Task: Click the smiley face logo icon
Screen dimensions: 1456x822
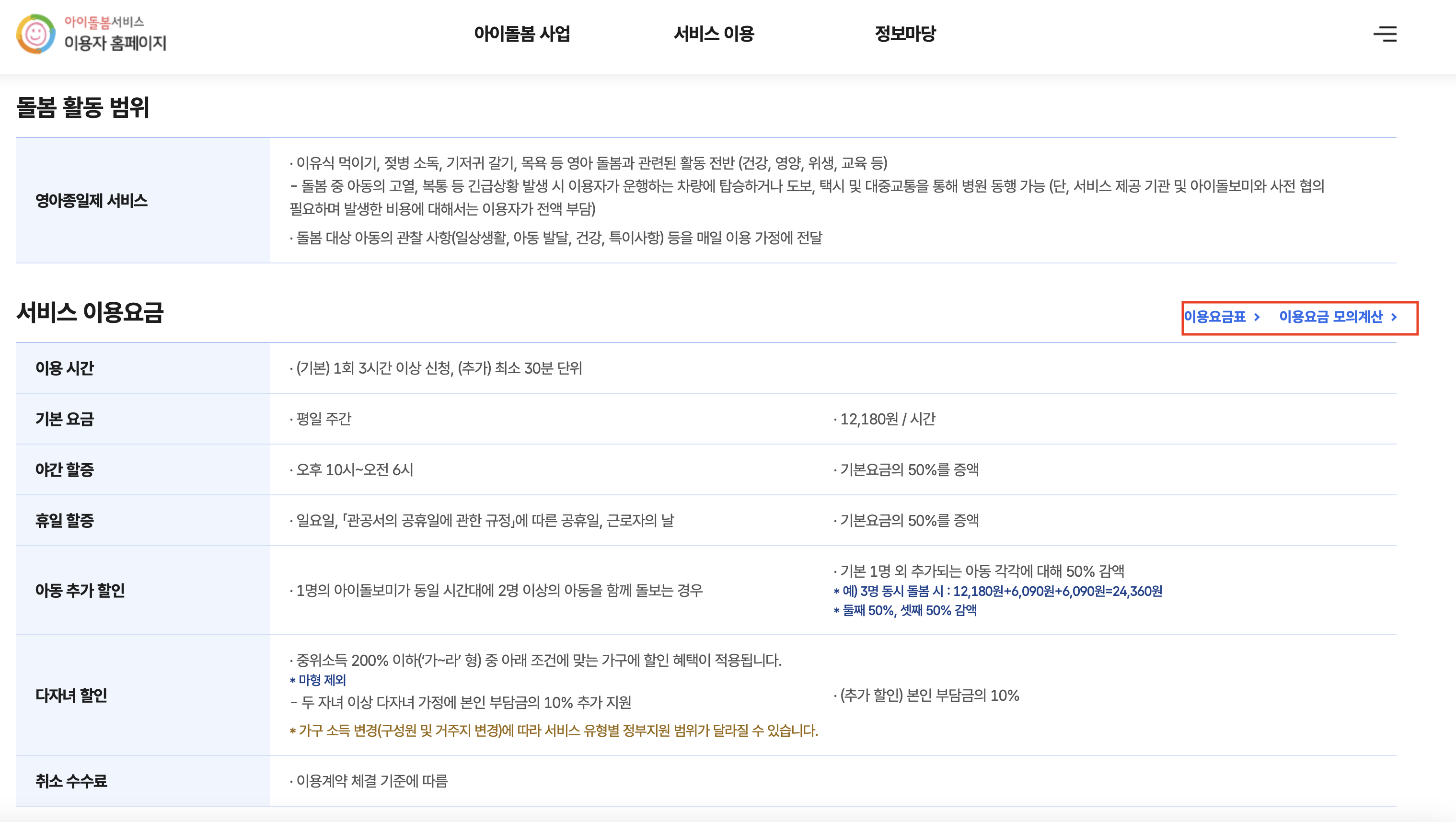Action: pyautogui.click(x=36, y=34)
